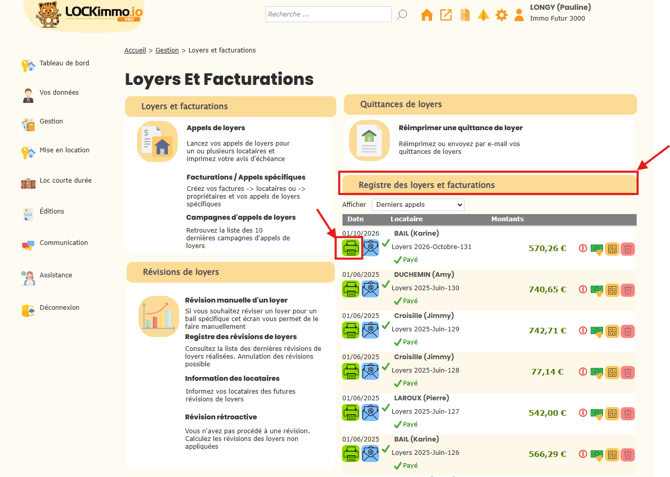Open payment icon for 742,71 € row

[597, 331]
